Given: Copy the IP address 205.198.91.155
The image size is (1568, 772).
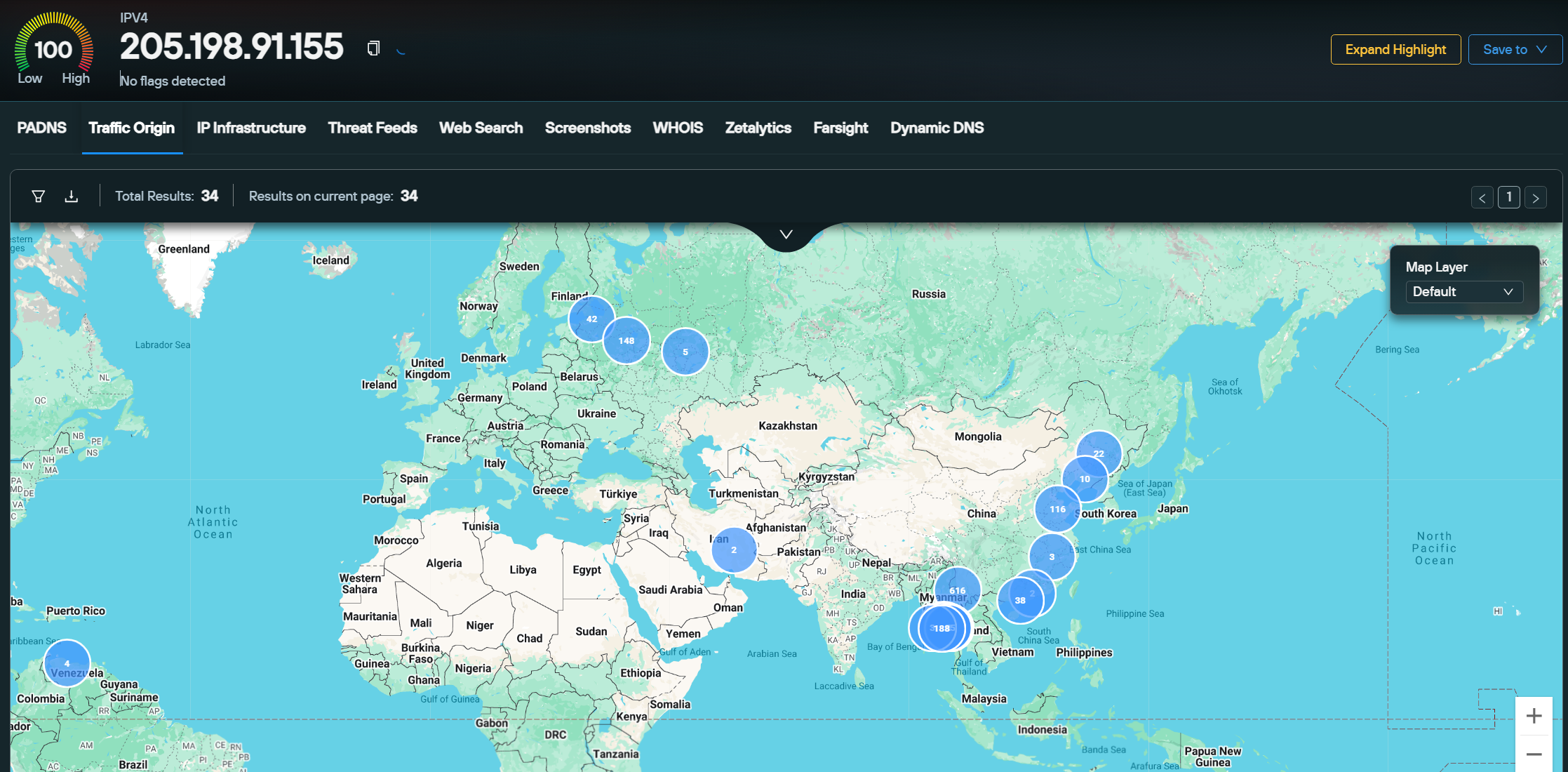Looking at the screenshot, I should [373, 48].
